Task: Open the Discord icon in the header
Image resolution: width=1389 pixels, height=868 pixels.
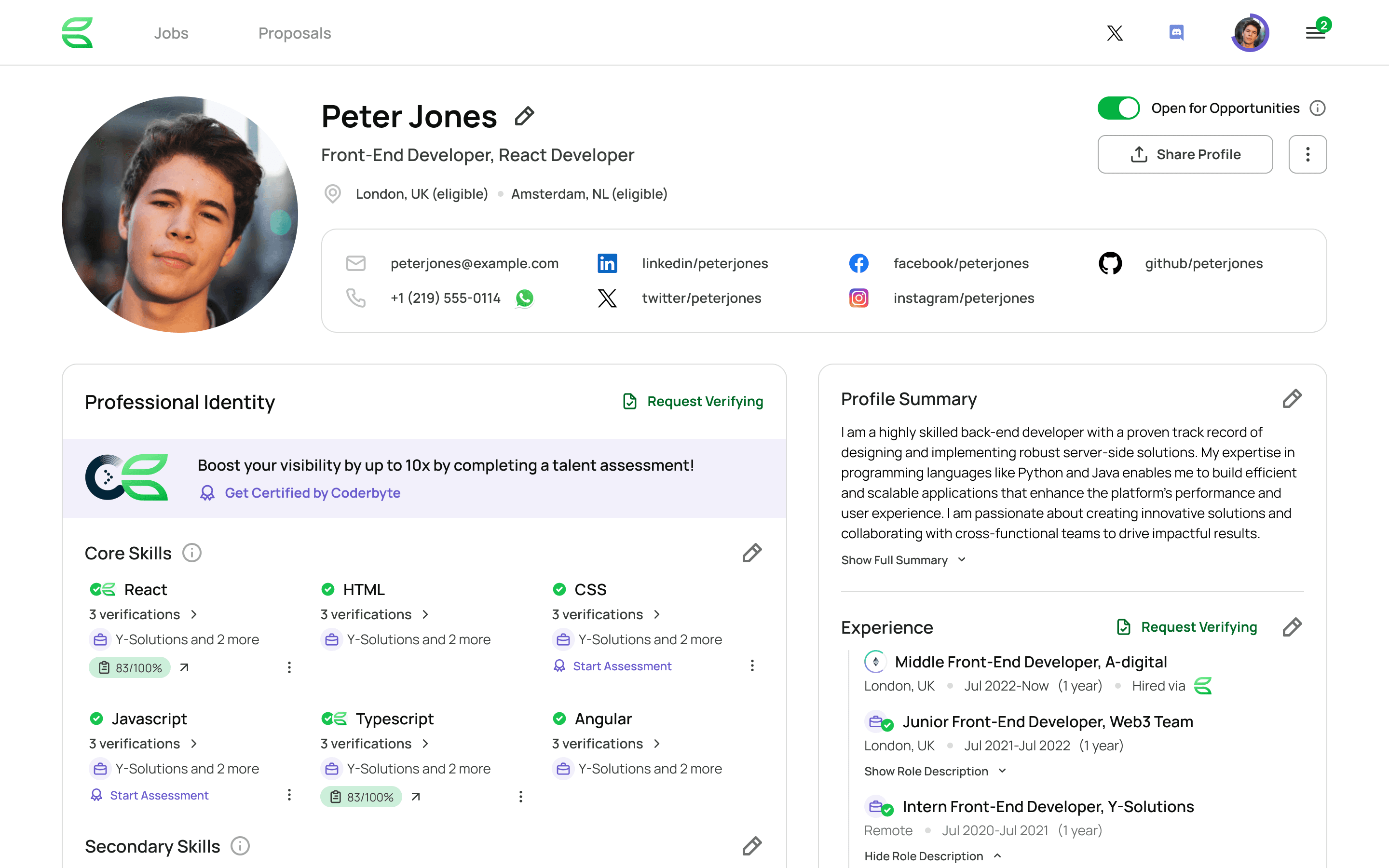Action: click(x=1176, y=33)
